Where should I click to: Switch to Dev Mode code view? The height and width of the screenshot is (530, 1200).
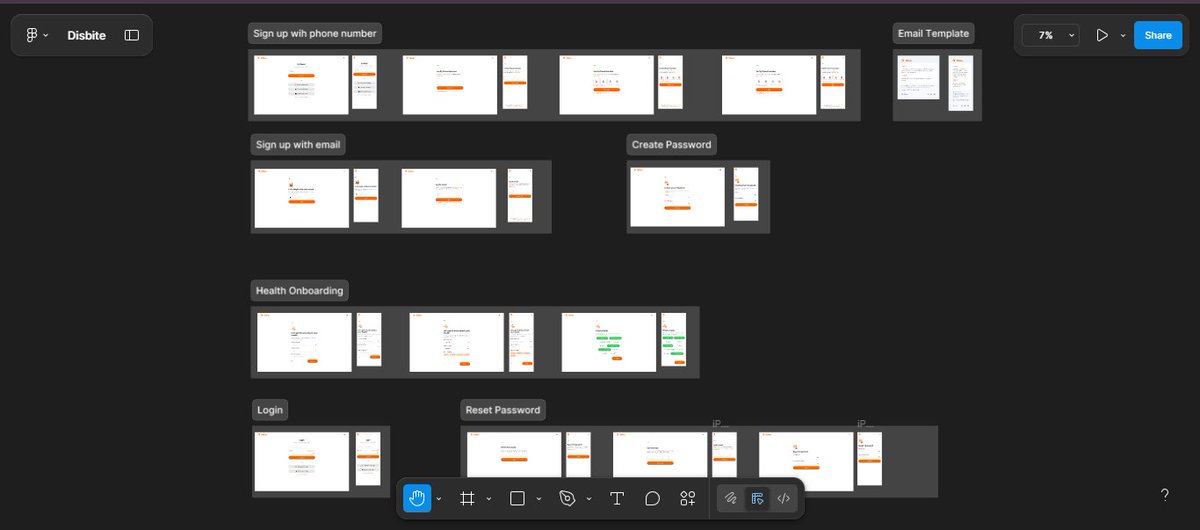point(783,498)
